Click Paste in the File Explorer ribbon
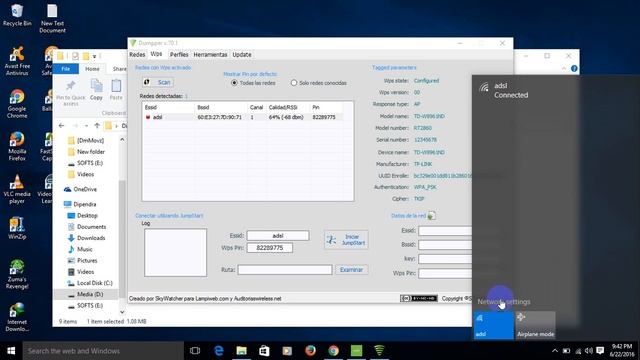 [116, 90]
